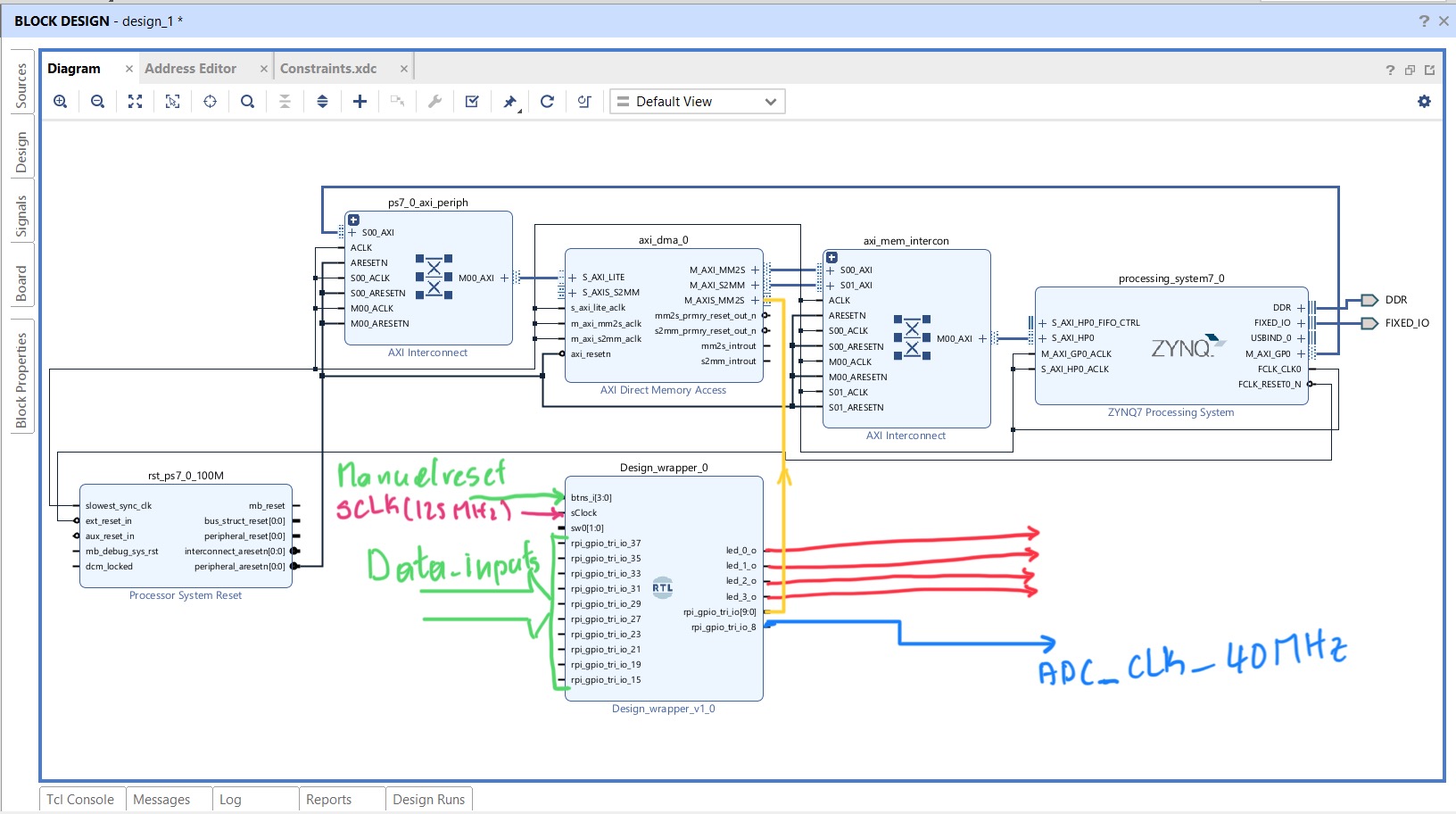Open the Design side panel
The image size is (1456, 814).
(21, 152)
